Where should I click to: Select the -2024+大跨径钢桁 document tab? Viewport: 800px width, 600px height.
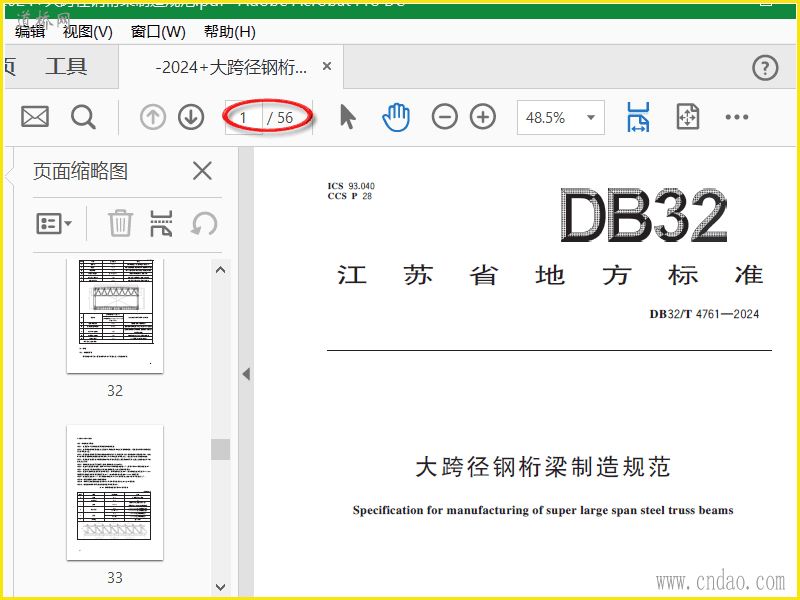(x=231, y=67)
